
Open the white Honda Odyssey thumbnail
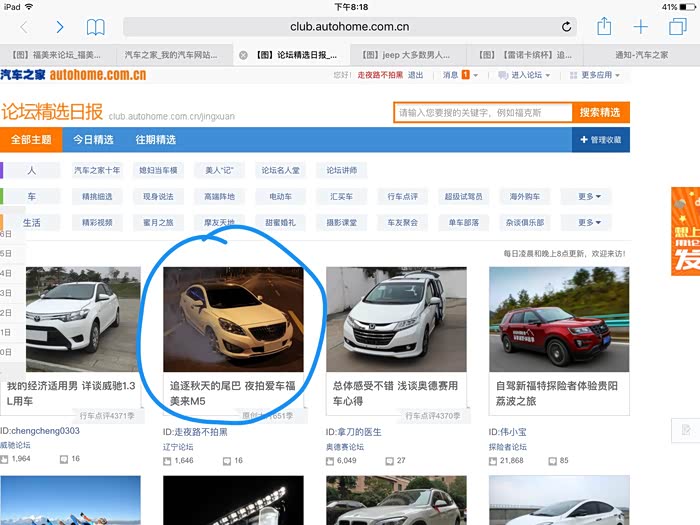click(396, 318)
